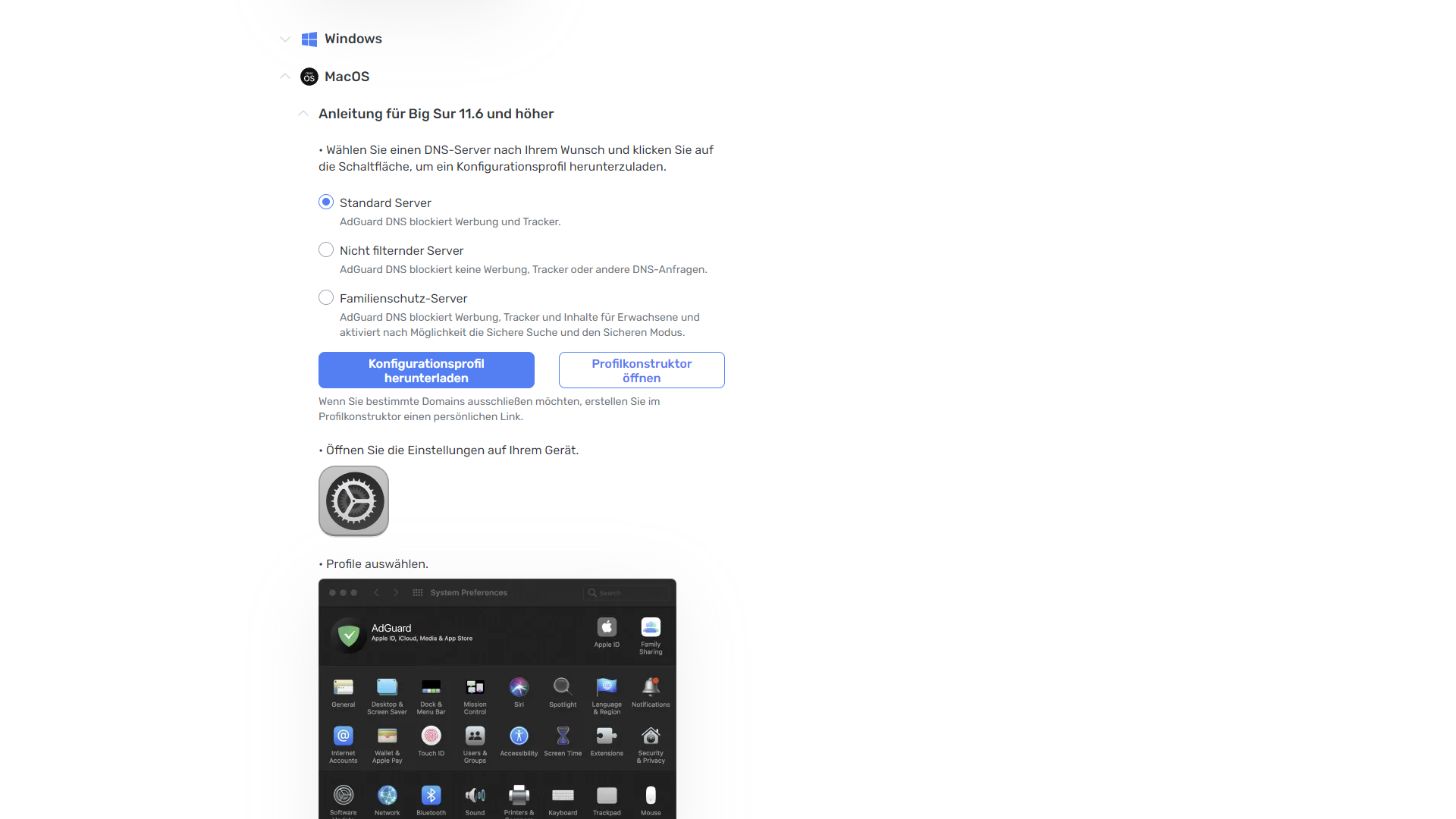Click the Bluetooth preferences icon
This screenshot has height=819, width=1456.
click(x=431, y=795)
